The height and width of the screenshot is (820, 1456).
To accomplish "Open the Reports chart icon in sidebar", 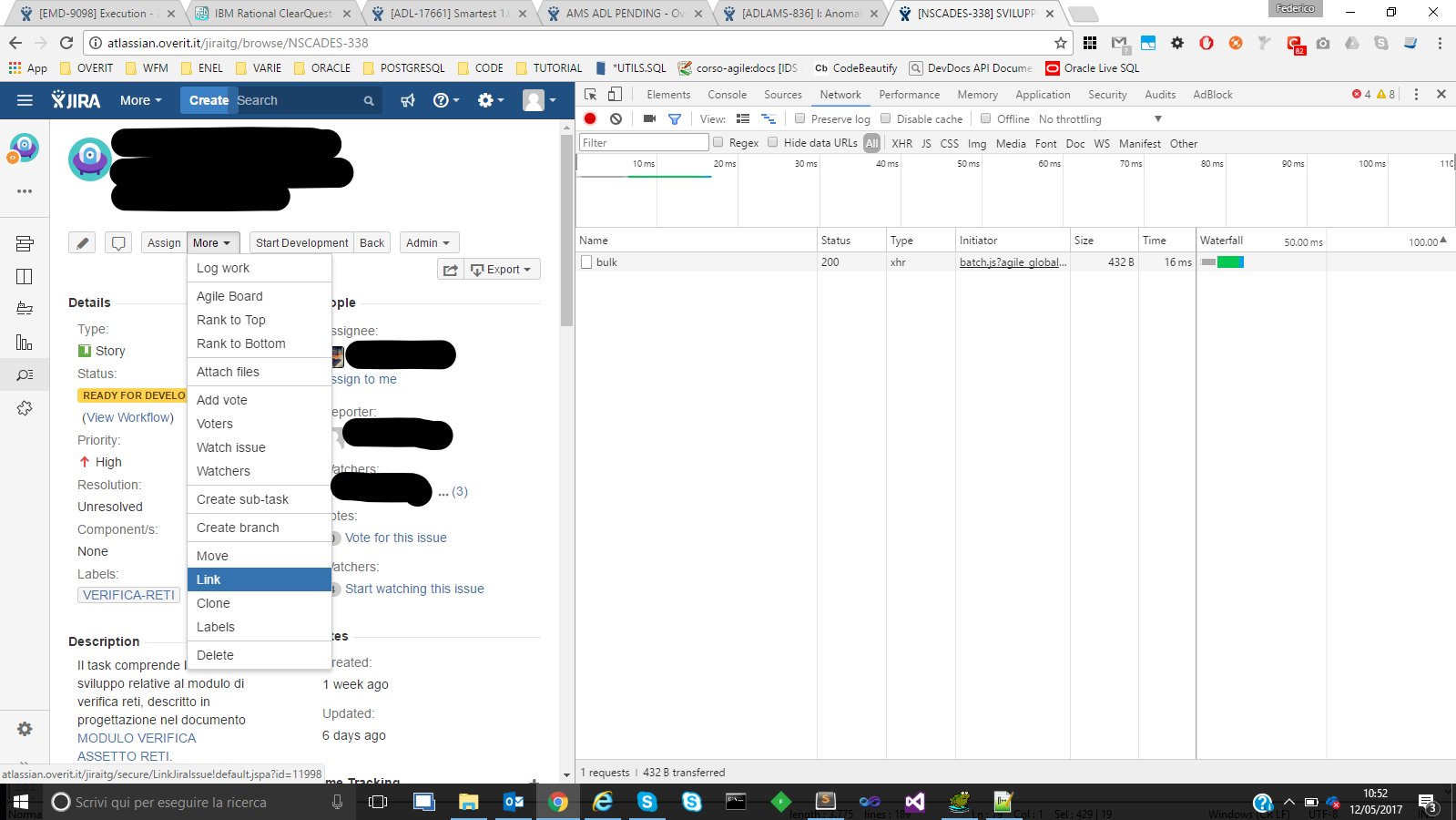I will coord(25,342).
